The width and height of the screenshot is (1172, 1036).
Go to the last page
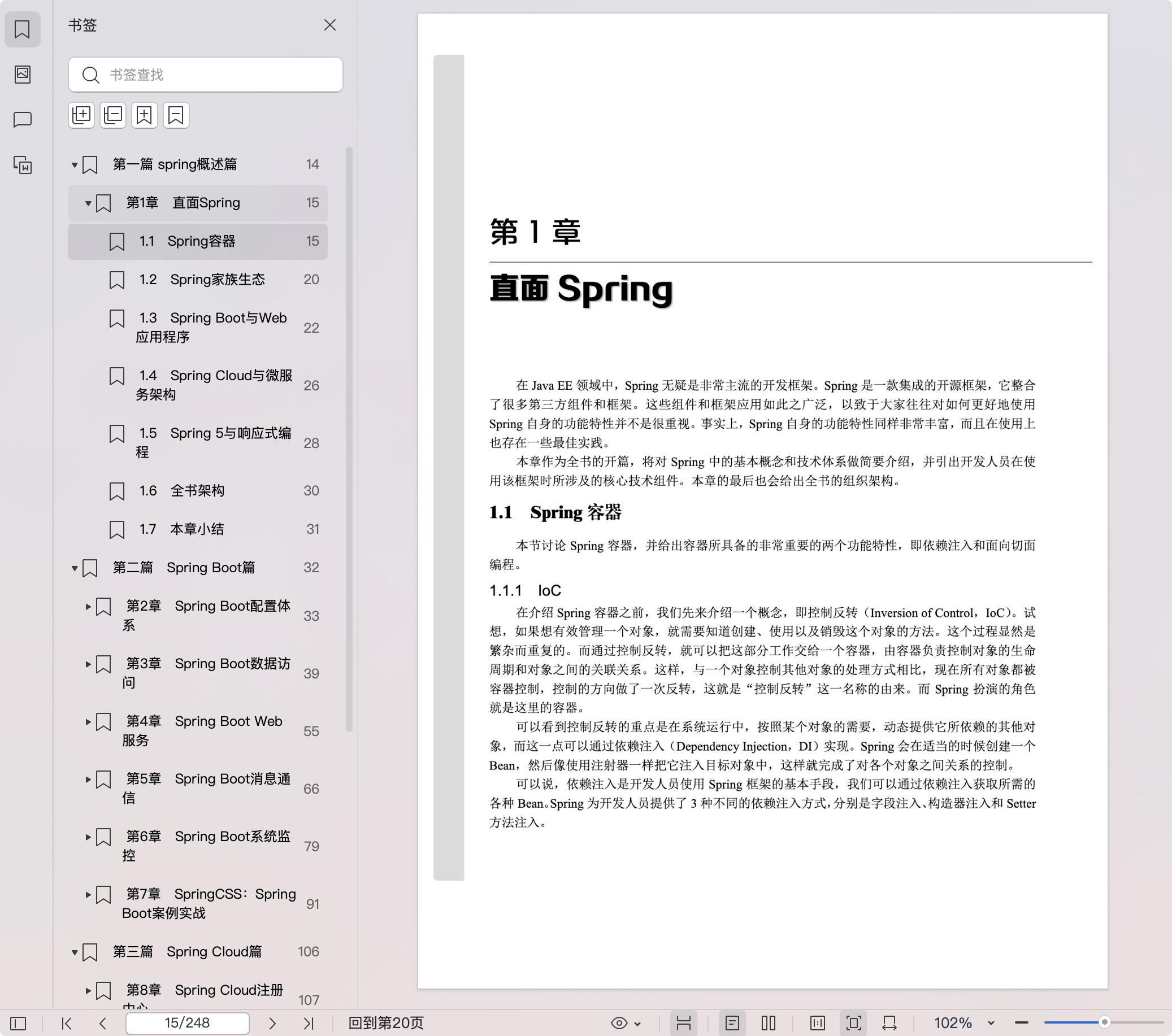pyautogui.click(x=309, y=1024)
